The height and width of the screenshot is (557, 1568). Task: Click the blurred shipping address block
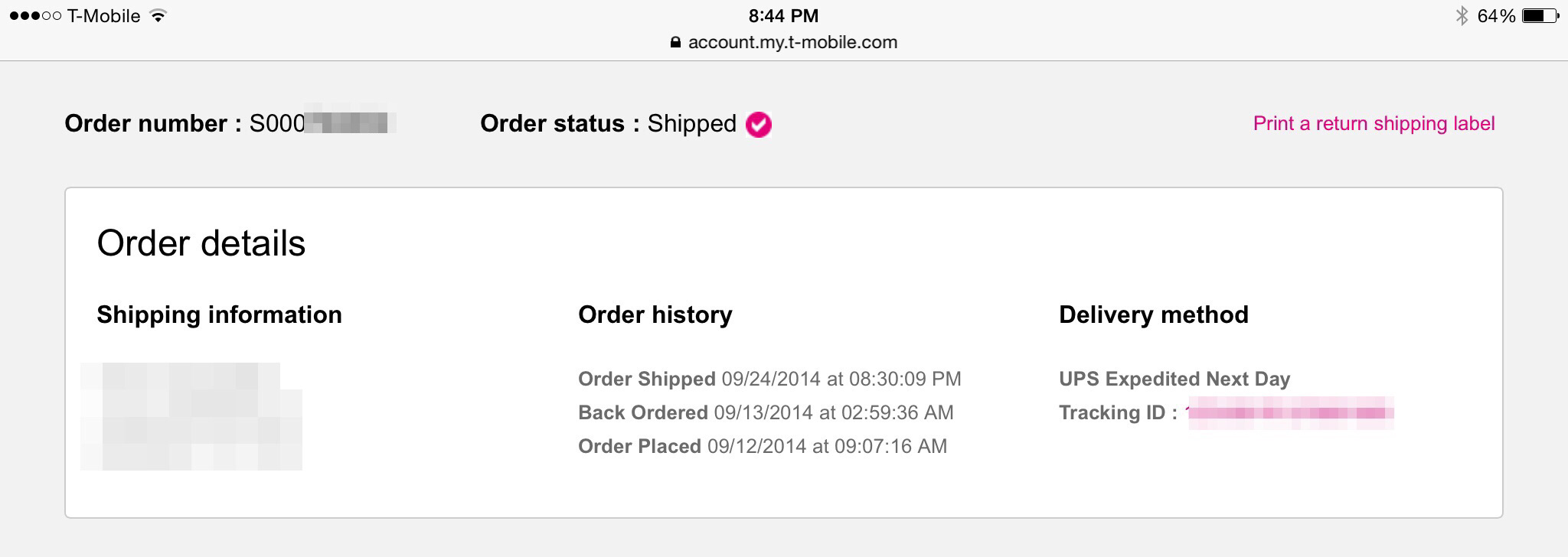tap(191, 416)
